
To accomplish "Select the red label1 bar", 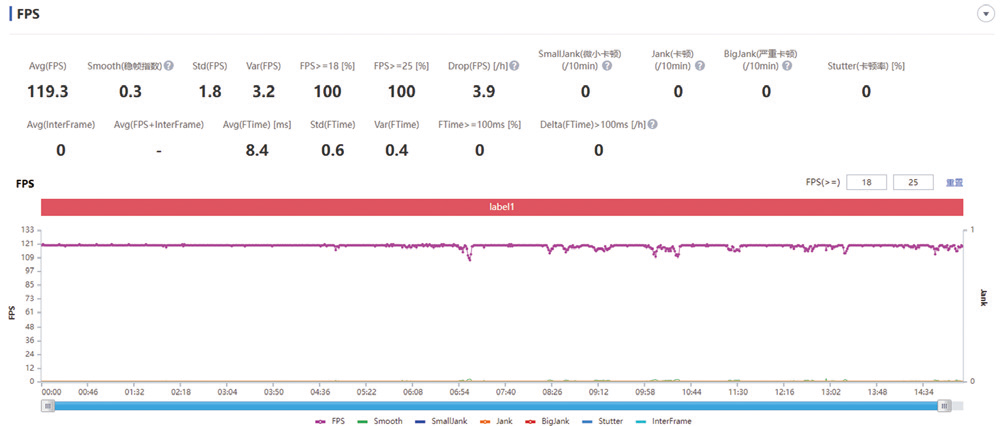I will (502, 207).
